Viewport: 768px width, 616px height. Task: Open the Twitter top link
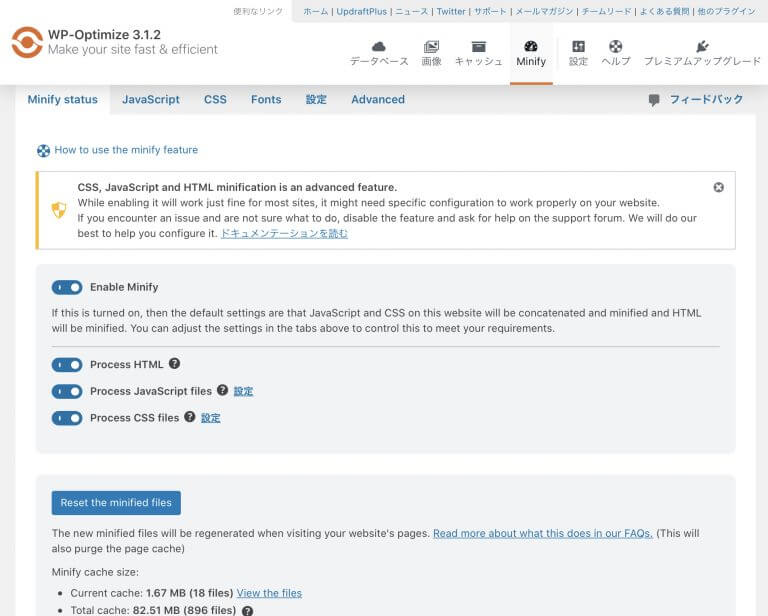pos(451,11)
